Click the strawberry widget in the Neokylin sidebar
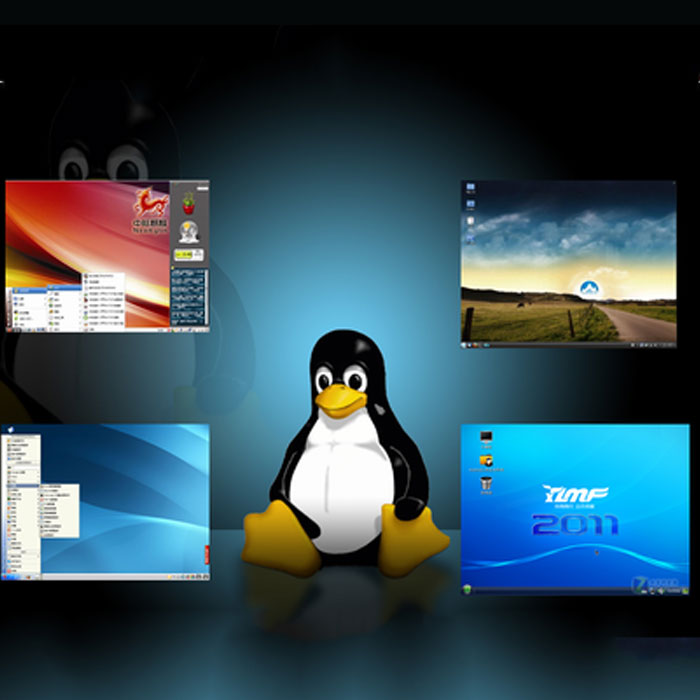Viewport: 700px width, 700px height. click(x=189, y=204)
